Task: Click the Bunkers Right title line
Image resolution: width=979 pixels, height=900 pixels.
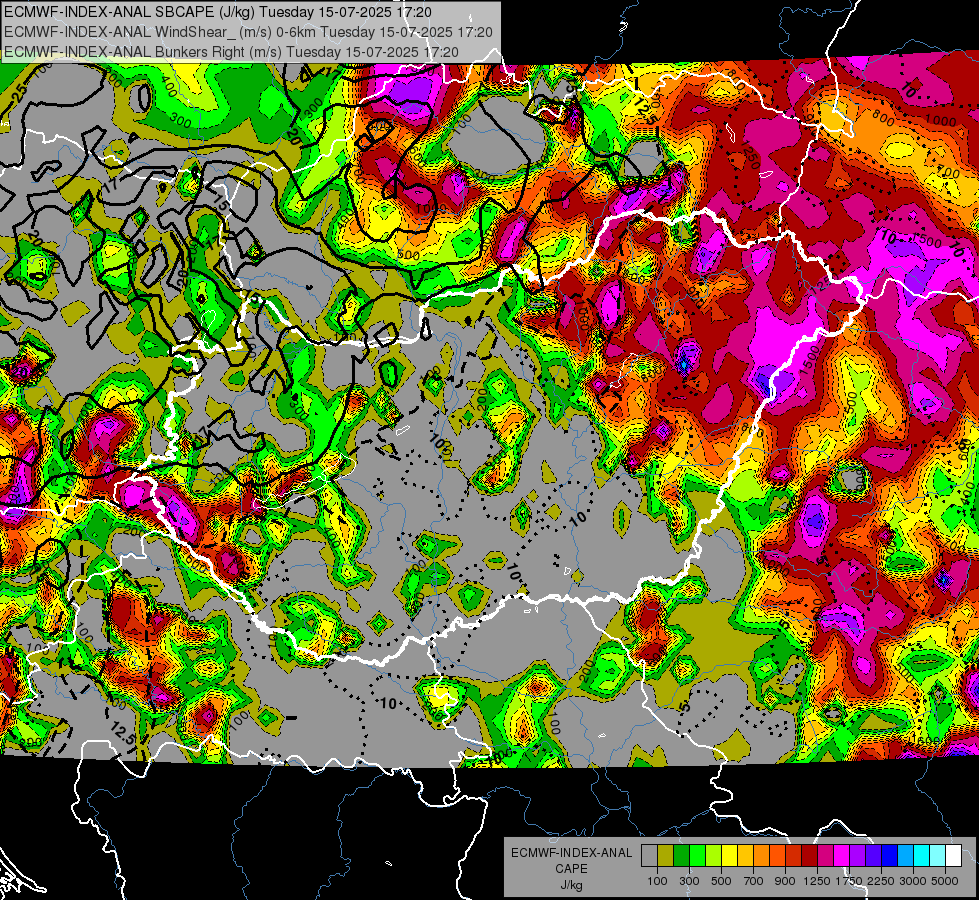Action: pyautogui.click(x=231, y=52)
